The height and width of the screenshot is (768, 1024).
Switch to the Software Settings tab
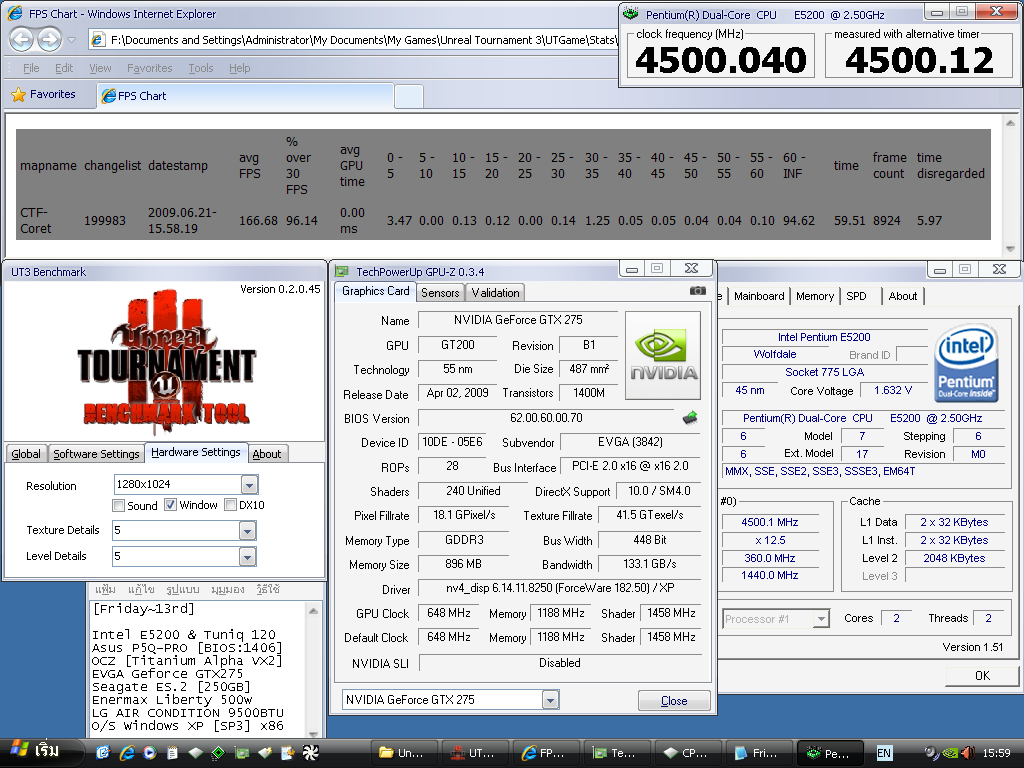coord(96,454)
